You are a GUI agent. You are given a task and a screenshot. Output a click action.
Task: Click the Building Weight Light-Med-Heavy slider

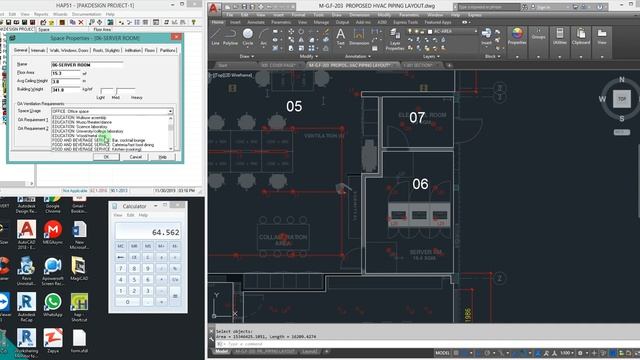(118, 91)
